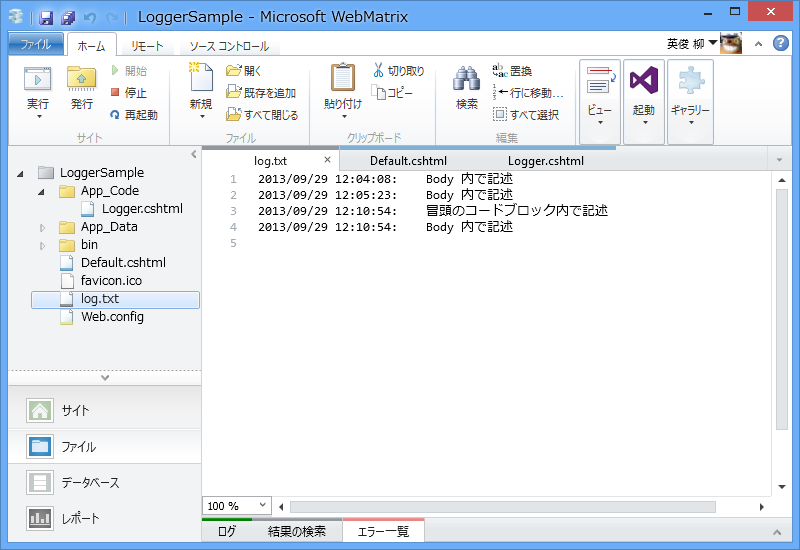Cut selection with 切り取り
800x550 pixels.
pyautogui.click(x=399, y=70)
